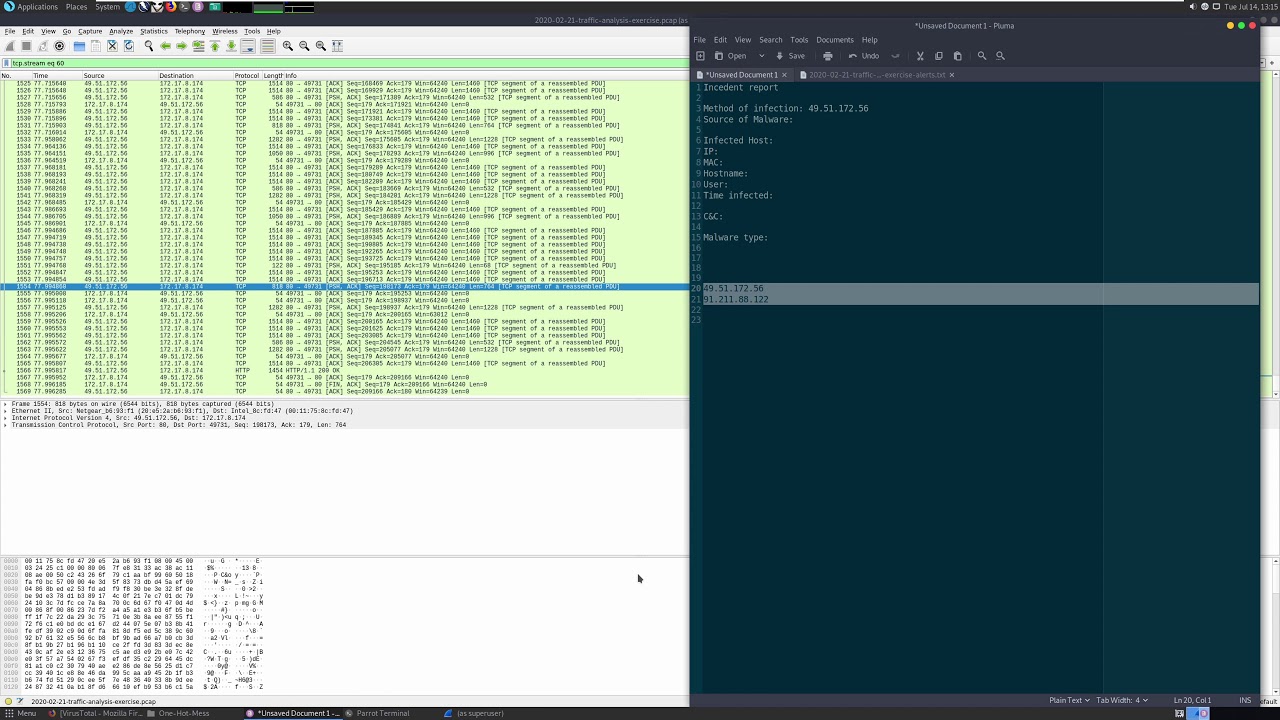Switch to the exercise-alerts.txt tab in Pluma
This screenshot has height=720, width=1280.
(x=876, y=75)
